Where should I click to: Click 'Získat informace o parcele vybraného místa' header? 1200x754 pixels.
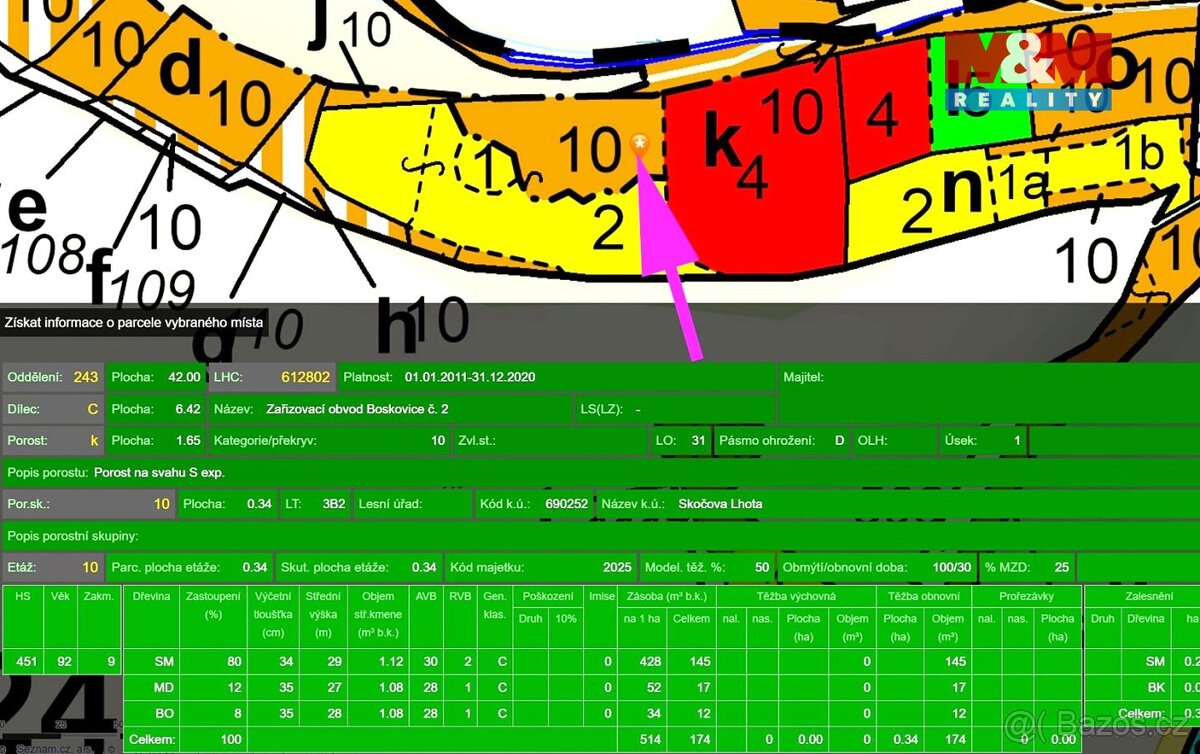(x=134, y=322)
